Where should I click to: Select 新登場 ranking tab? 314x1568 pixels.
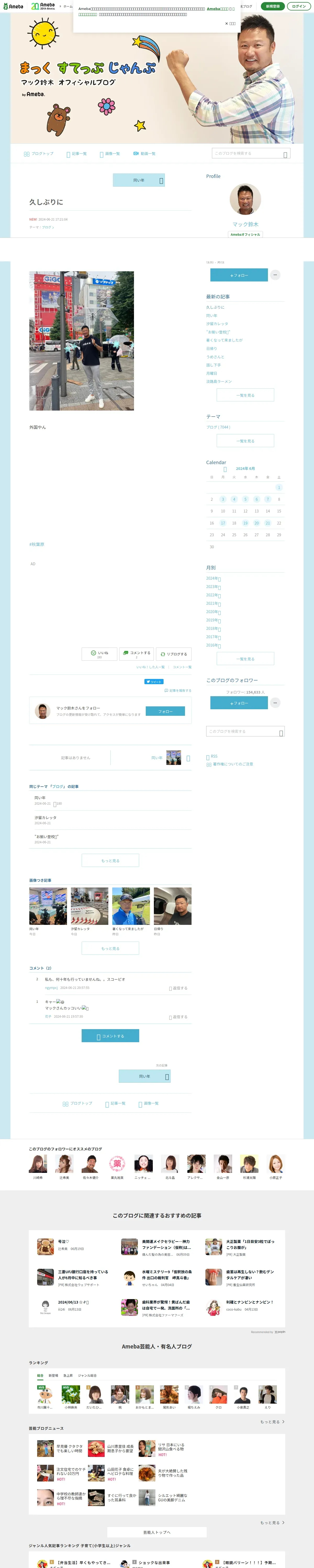[54, 1376]
